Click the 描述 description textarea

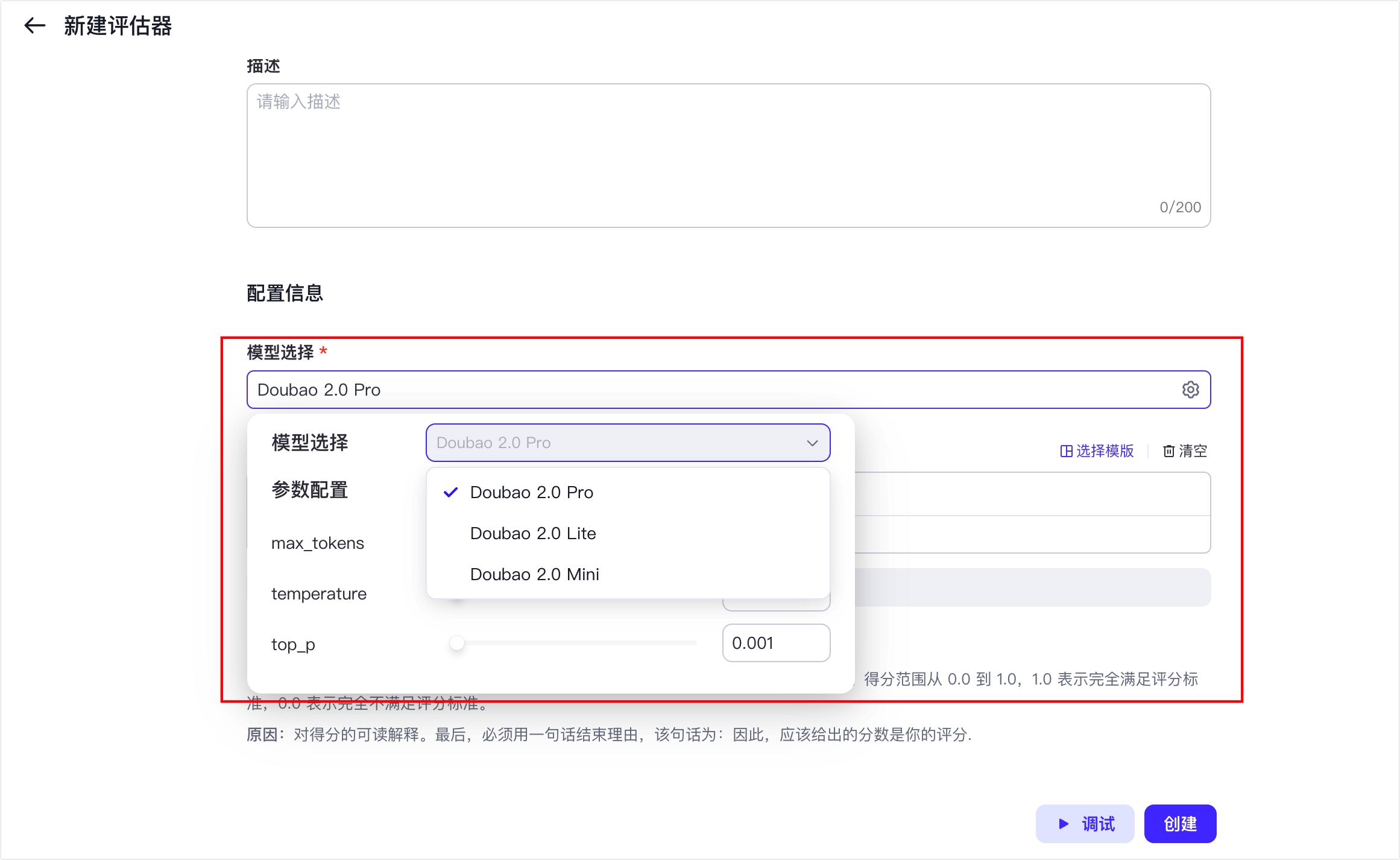pos(728,156)
